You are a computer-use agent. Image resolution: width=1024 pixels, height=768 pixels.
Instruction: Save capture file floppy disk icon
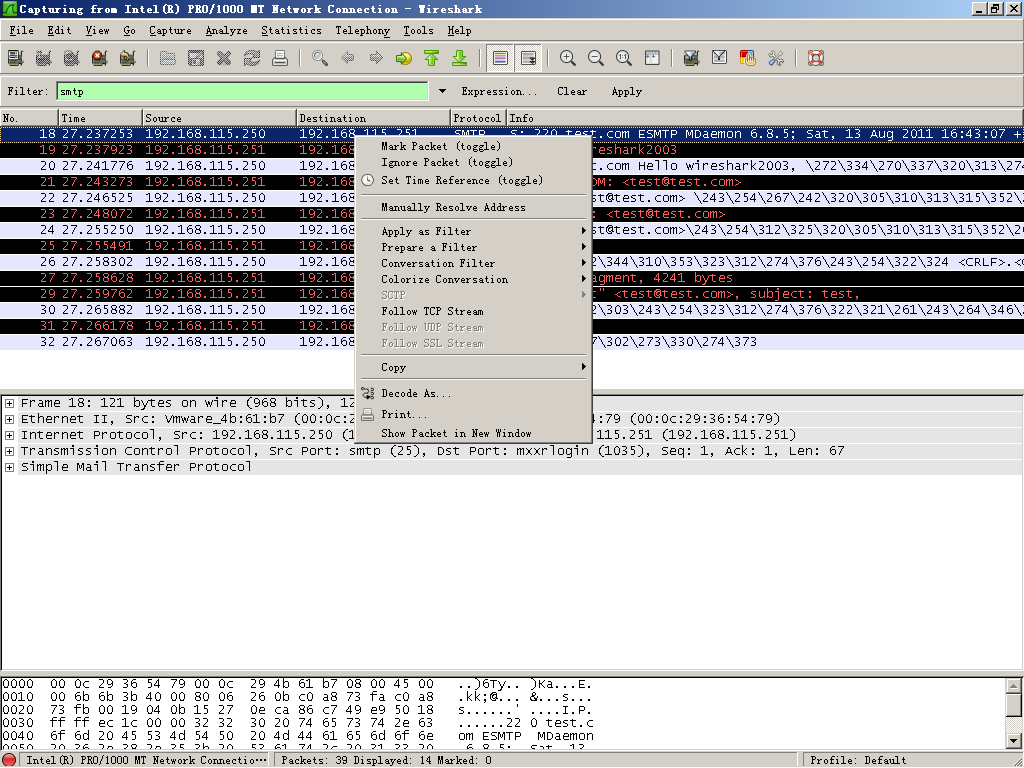tap(196, 58)
